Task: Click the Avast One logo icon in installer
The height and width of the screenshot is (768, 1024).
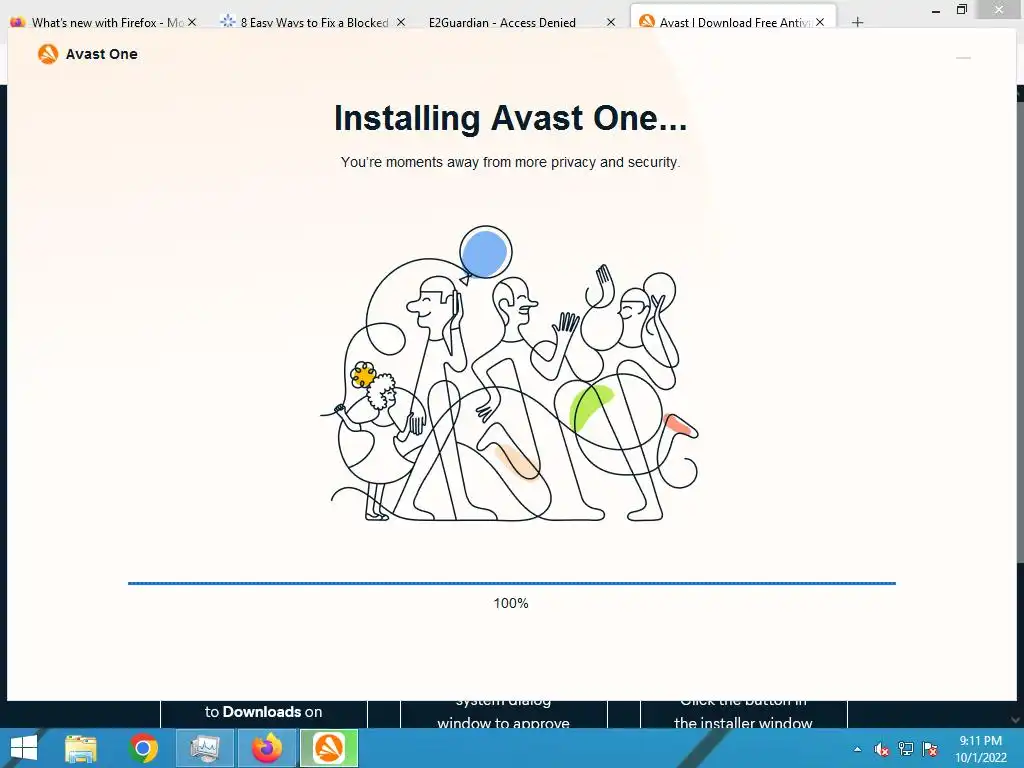Action: coord(48,54)
